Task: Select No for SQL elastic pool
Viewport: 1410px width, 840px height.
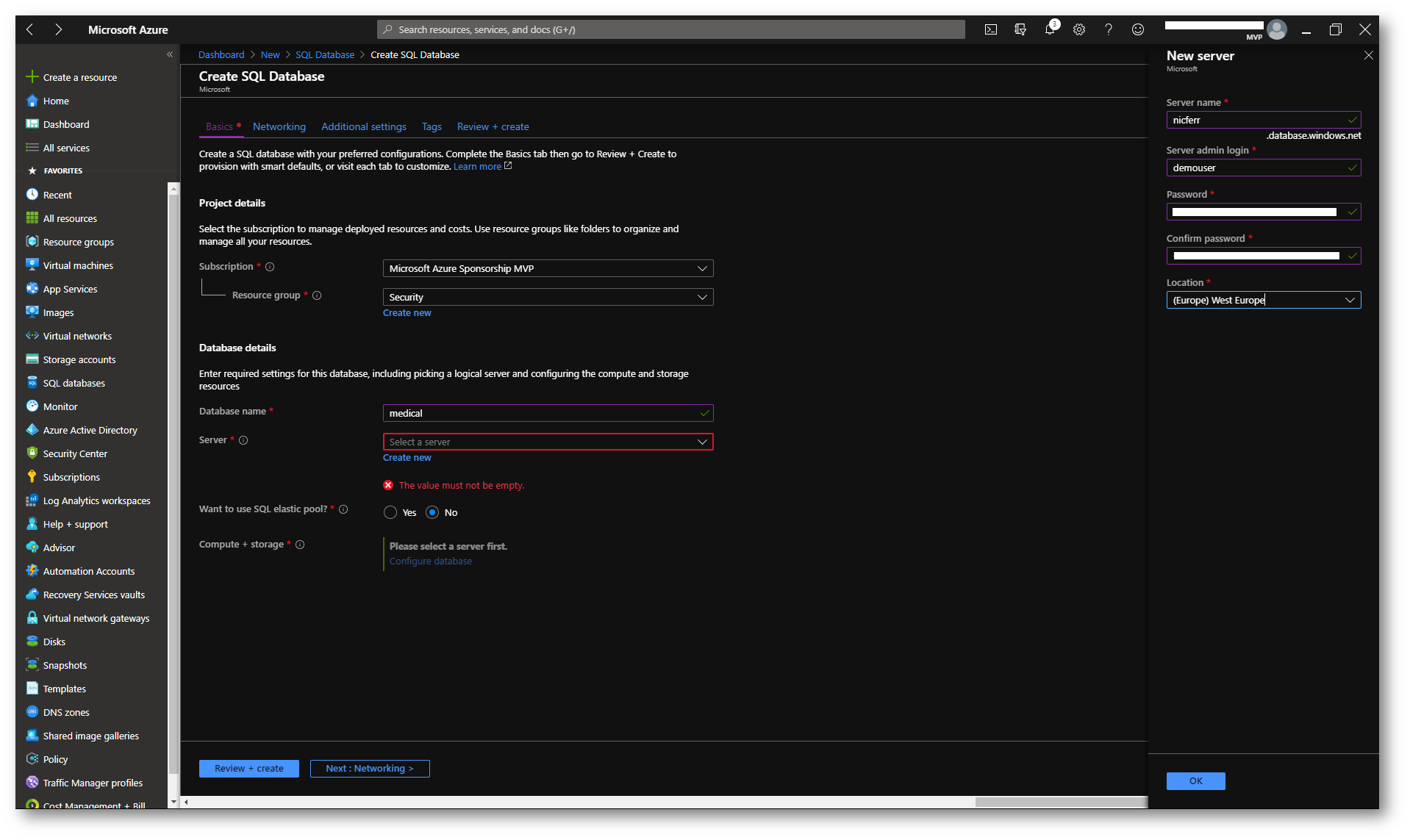Action: point(432,512)
